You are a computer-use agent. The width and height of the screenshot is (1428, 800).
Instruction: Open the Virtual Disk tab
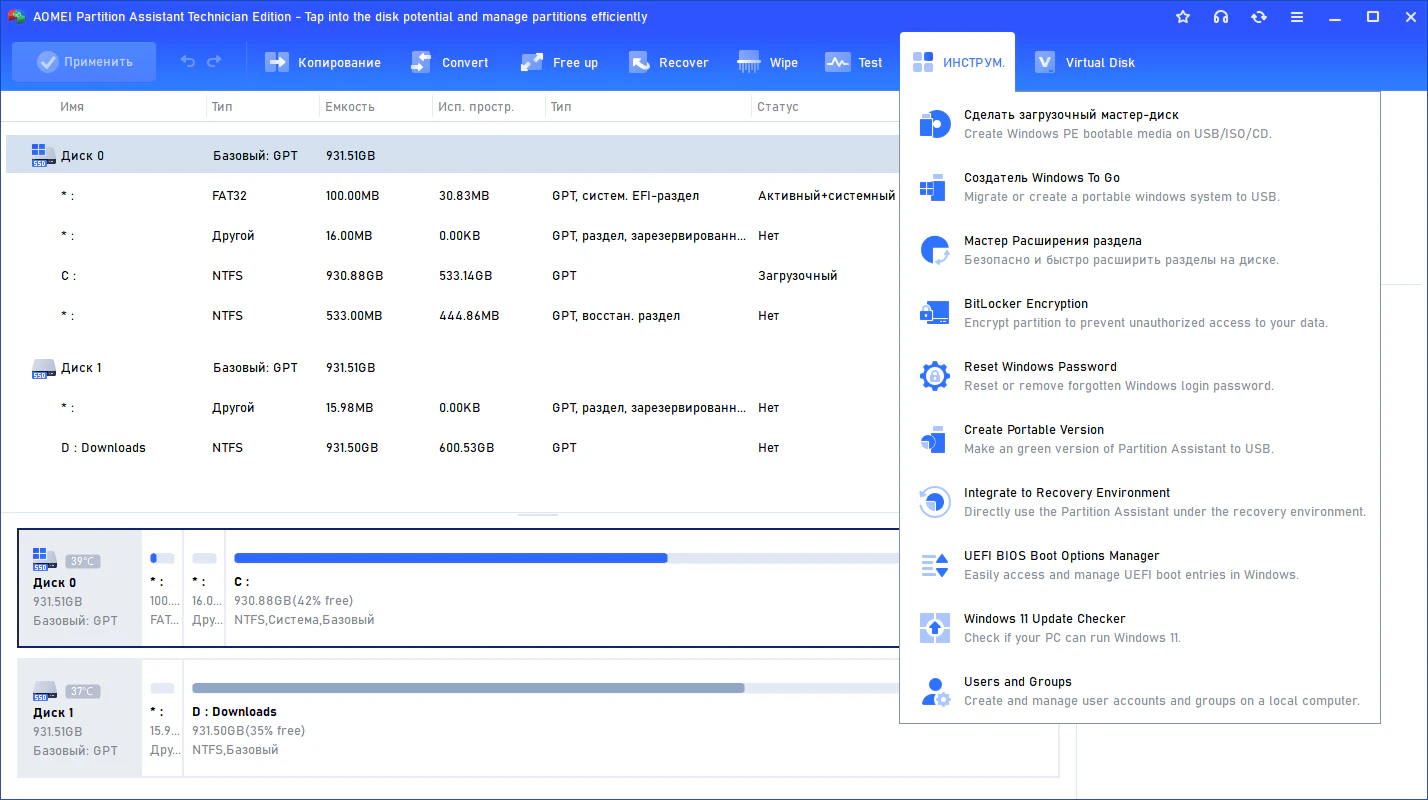[1086, 62]
